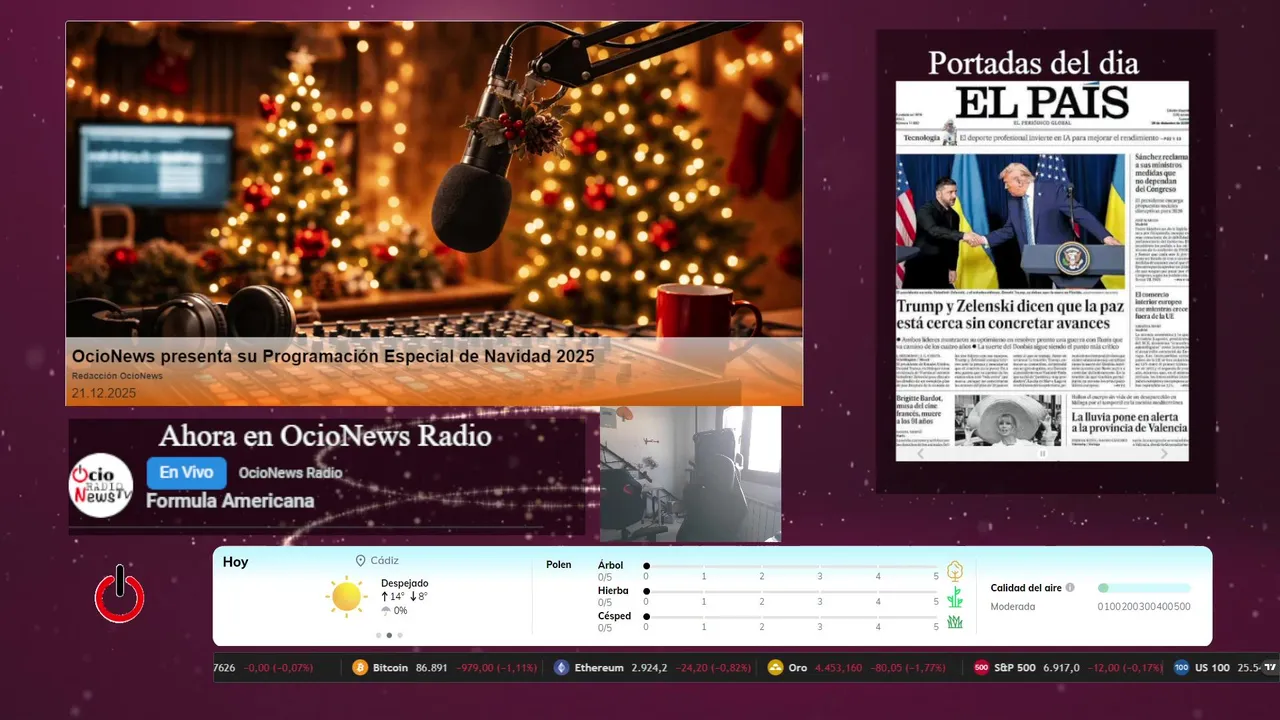Image resolution: width=1280 pixels, height=720 pixels.
Task: Open the OcioNews Radio station link
Action: click(x=290, y=473)
